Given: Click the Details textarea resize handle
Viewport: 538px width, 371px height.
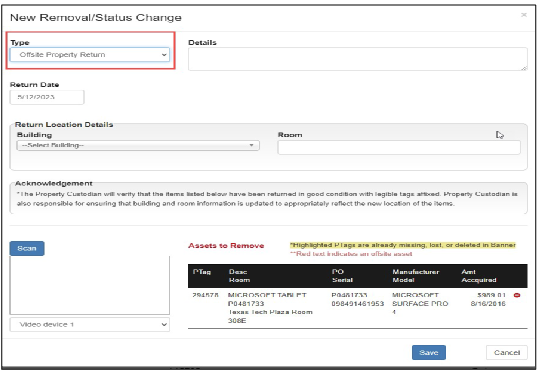Looking at the screenshot, I should coord(524,68).
